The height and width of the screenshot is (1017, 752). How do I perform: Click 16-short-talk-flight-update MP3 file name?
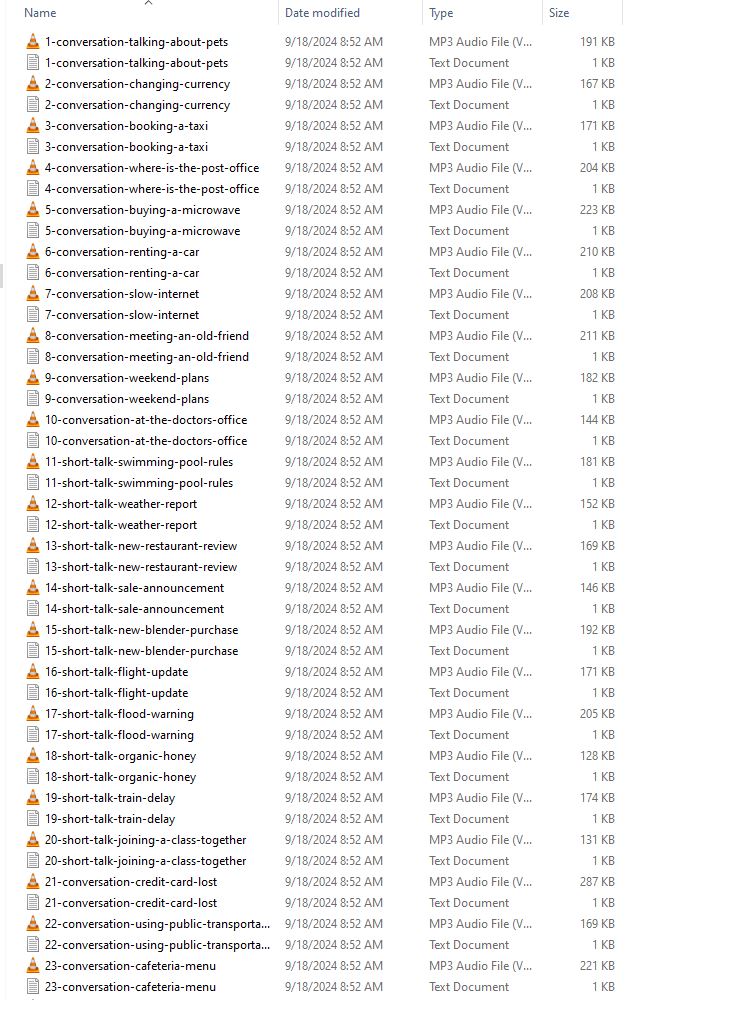pyautogui.click(x=116, y=672)
